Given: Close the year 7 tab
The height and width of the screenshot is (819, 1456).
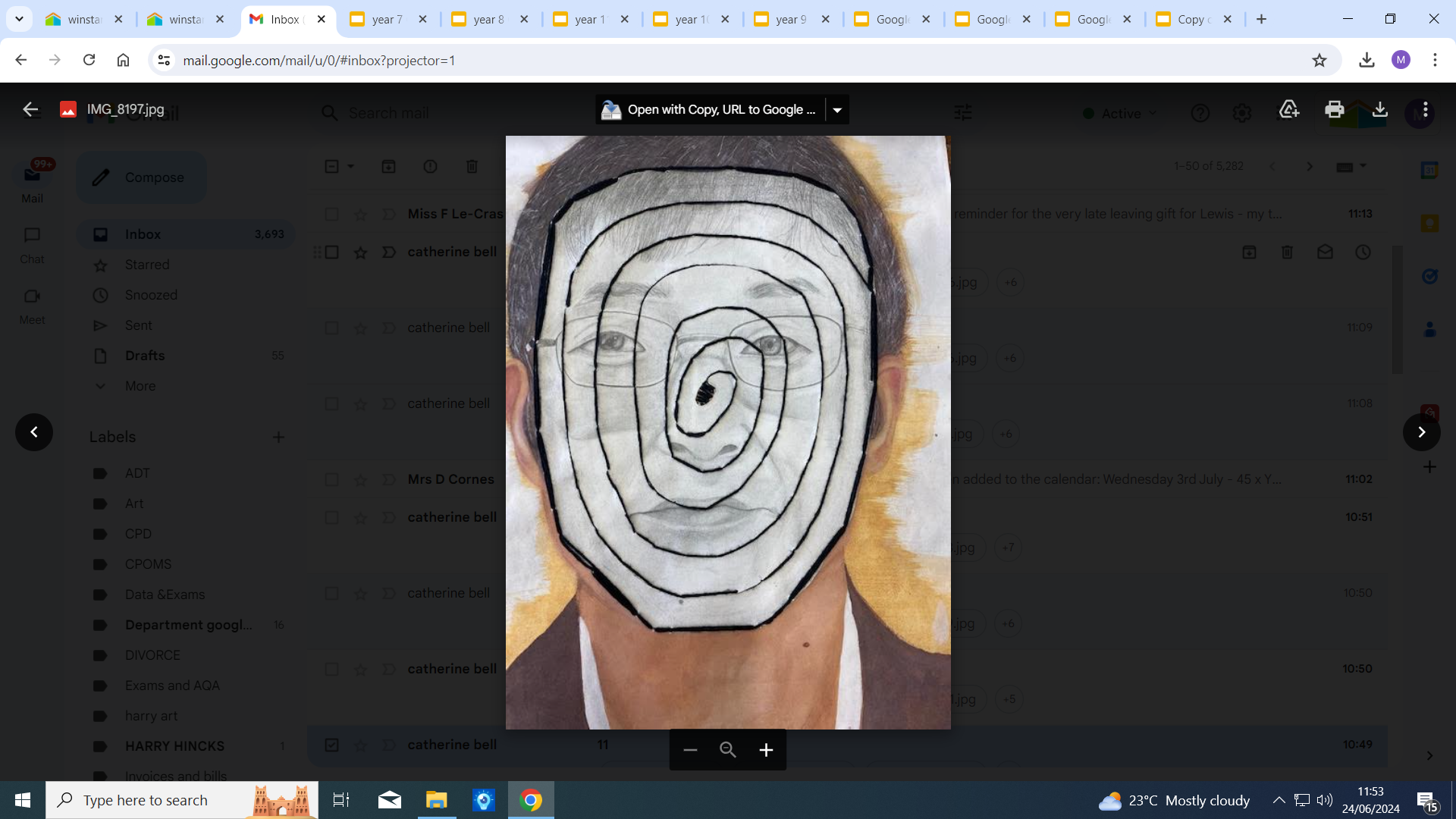Looking at the screenshot, I should (x=422, y=19).
